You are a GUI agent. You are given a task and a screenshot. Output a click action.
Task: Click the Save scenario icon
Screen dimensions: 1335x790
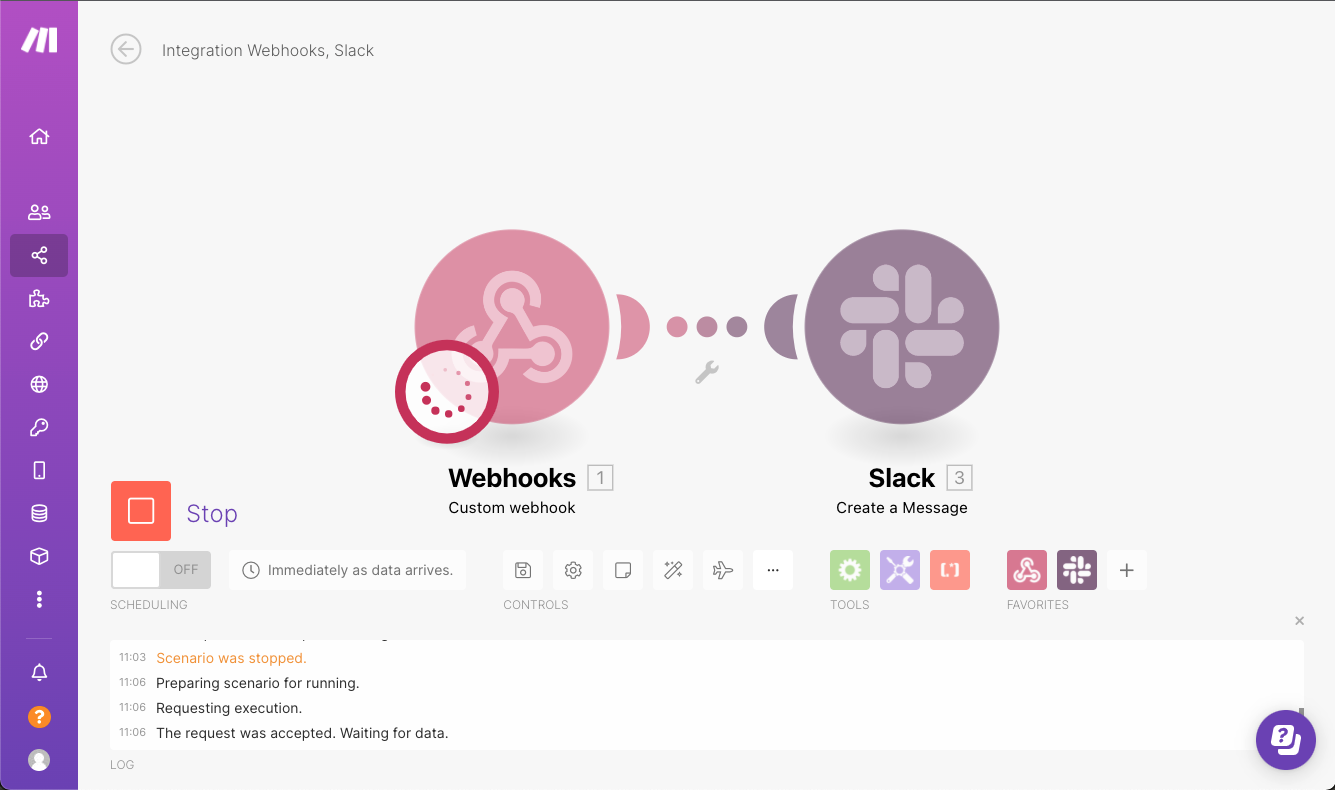pos(522,570)
